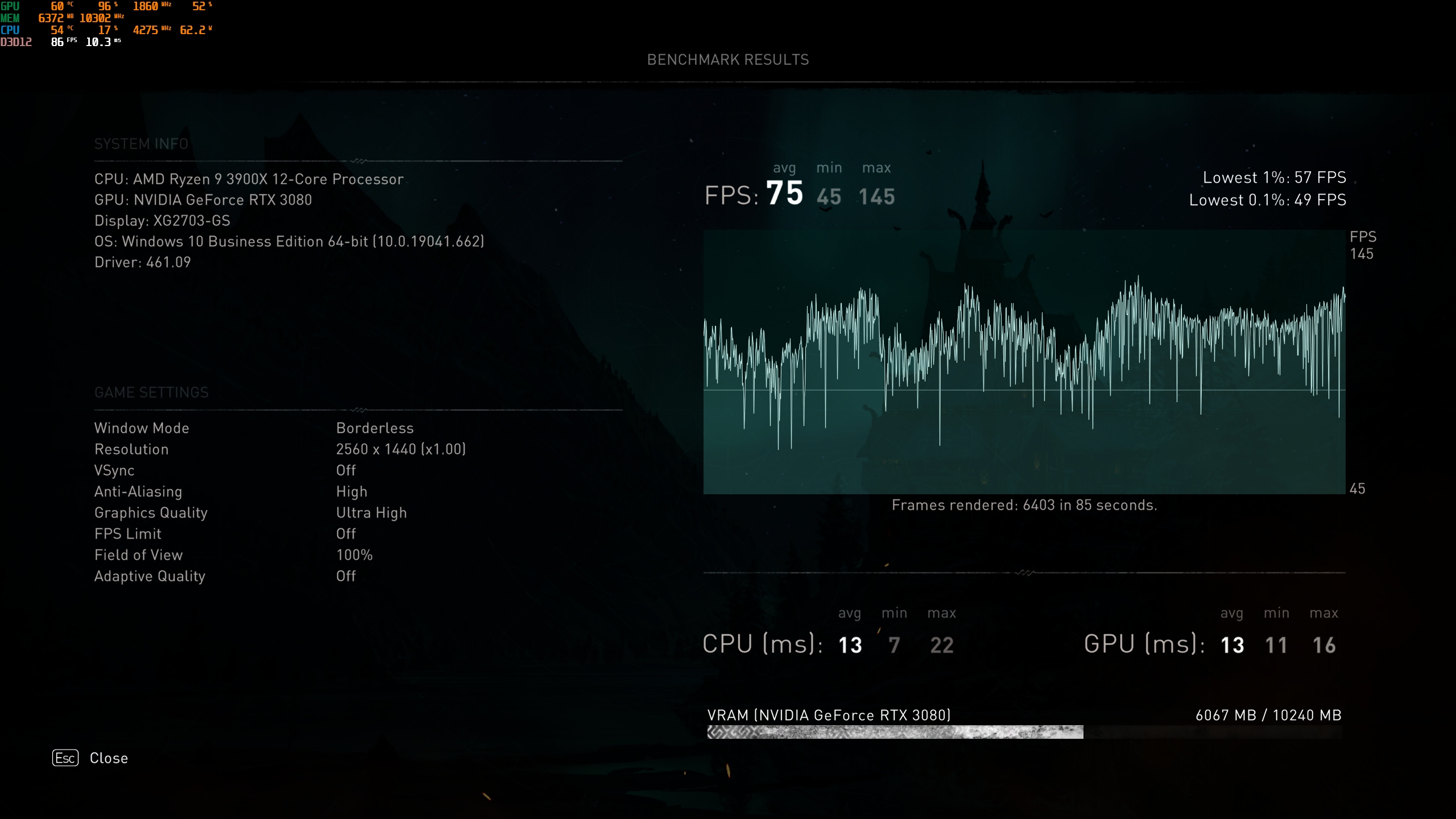
Task: Click the VSync Off value
Action: click(x=346, y=470)
